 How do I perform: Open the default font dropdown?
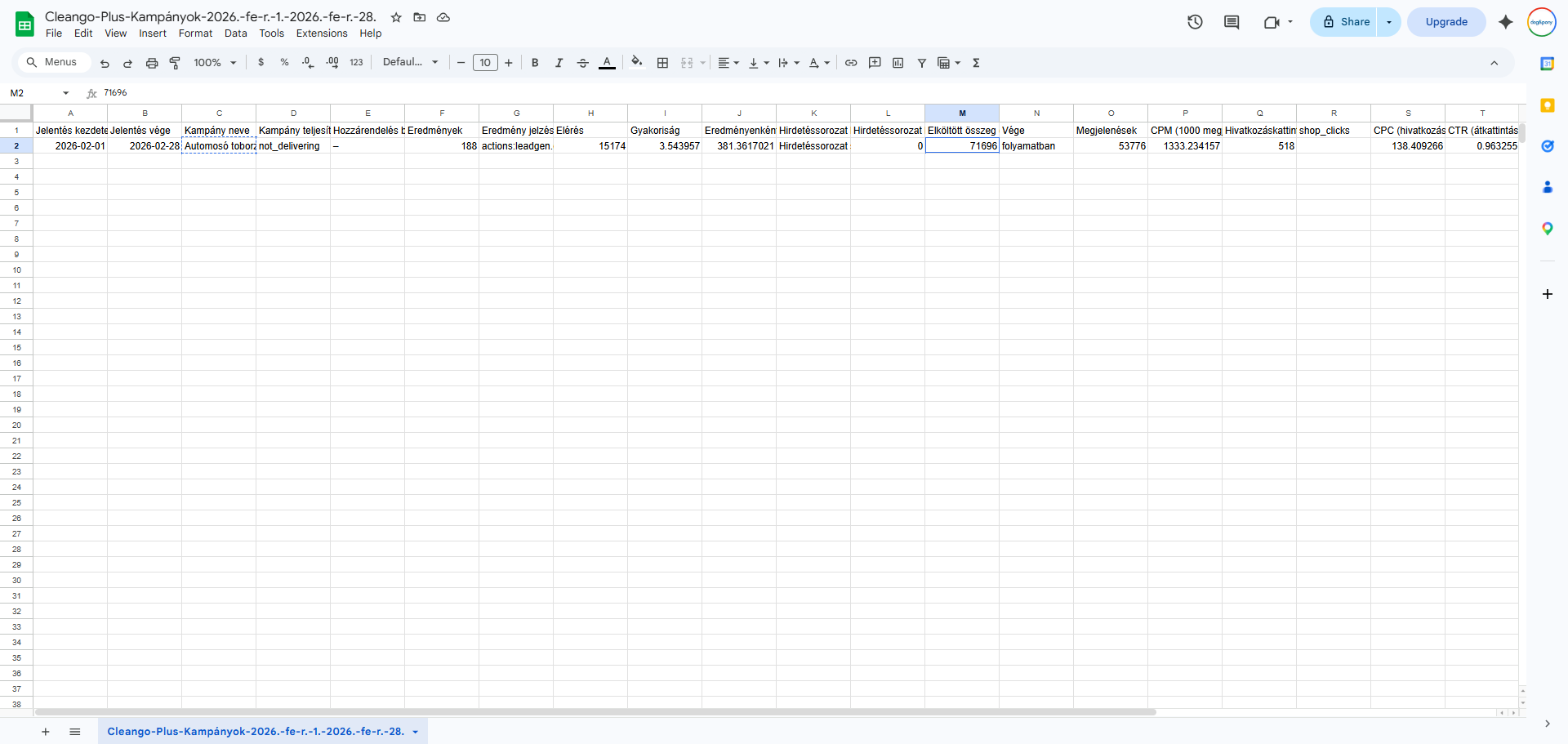pyautogui.click(x=411, y=62)
